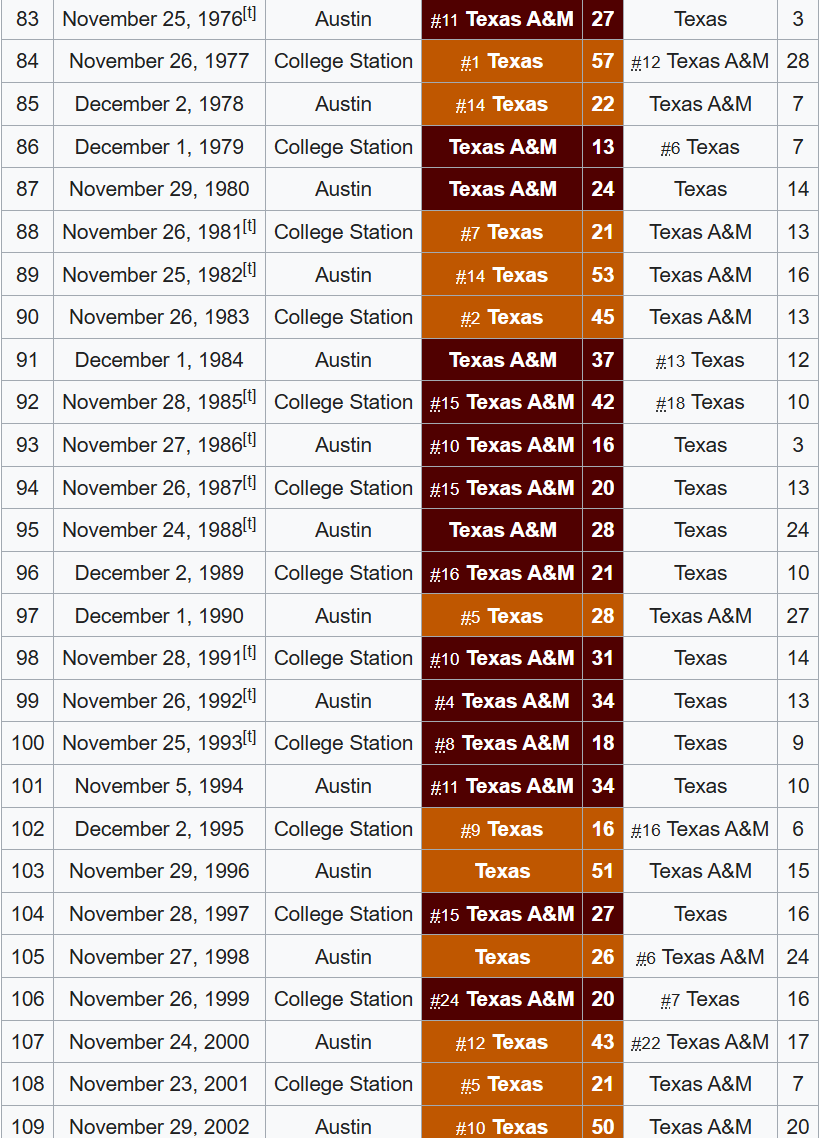Click the #24 ranking for Texas A&M in 1999

coord(444,1001)
